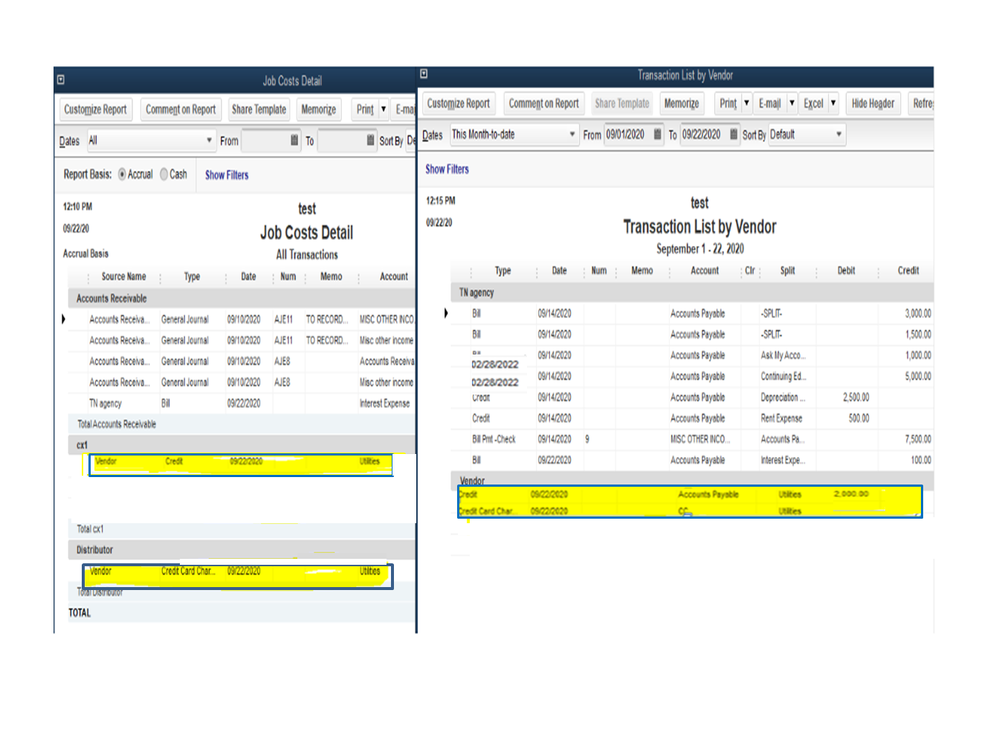Viewport: 999px width, 749px height.
Task: Click Comment on Report in Job Costs Detail
Action: 181,110
